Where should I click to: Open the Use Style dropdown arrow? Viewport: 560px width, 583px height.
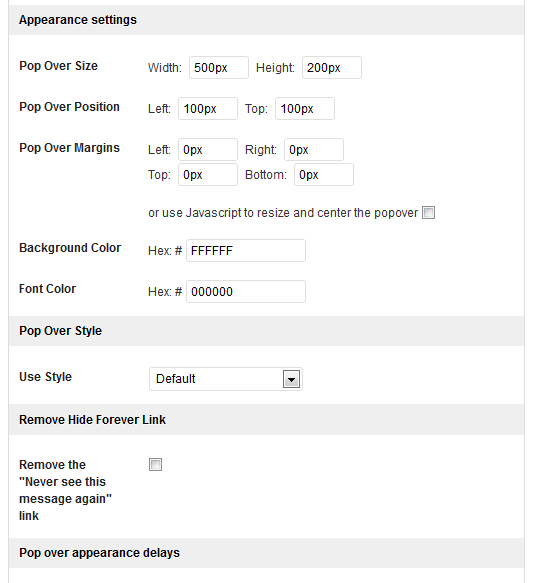pos(291,379)
